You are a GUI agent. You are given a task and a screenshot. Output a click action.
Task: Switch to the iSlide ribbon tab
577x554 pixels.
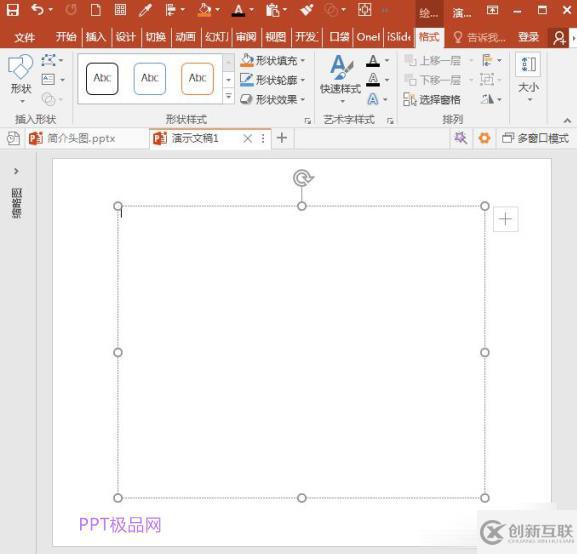tap(399, 37)
